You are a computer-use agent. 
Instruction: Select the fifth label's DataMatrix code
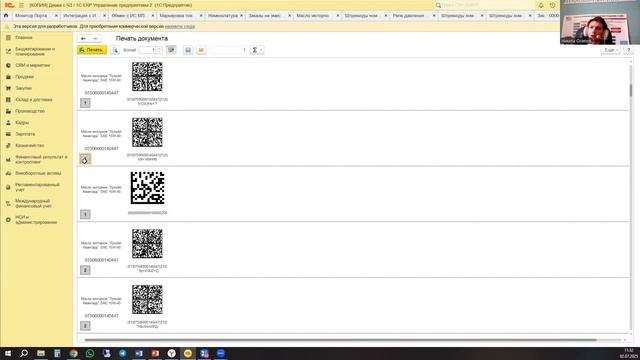tap(147, 300)
